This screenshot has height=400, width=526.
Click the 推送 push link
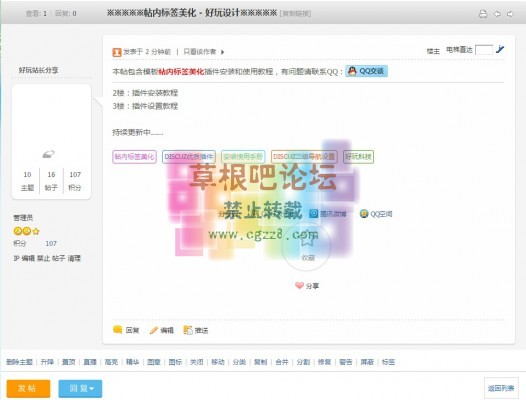tap(196, 330)
